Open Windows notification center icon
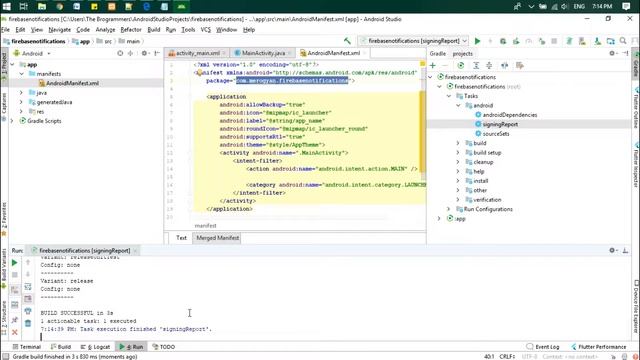This screenshot has width=640, height=360. [626, 6]
